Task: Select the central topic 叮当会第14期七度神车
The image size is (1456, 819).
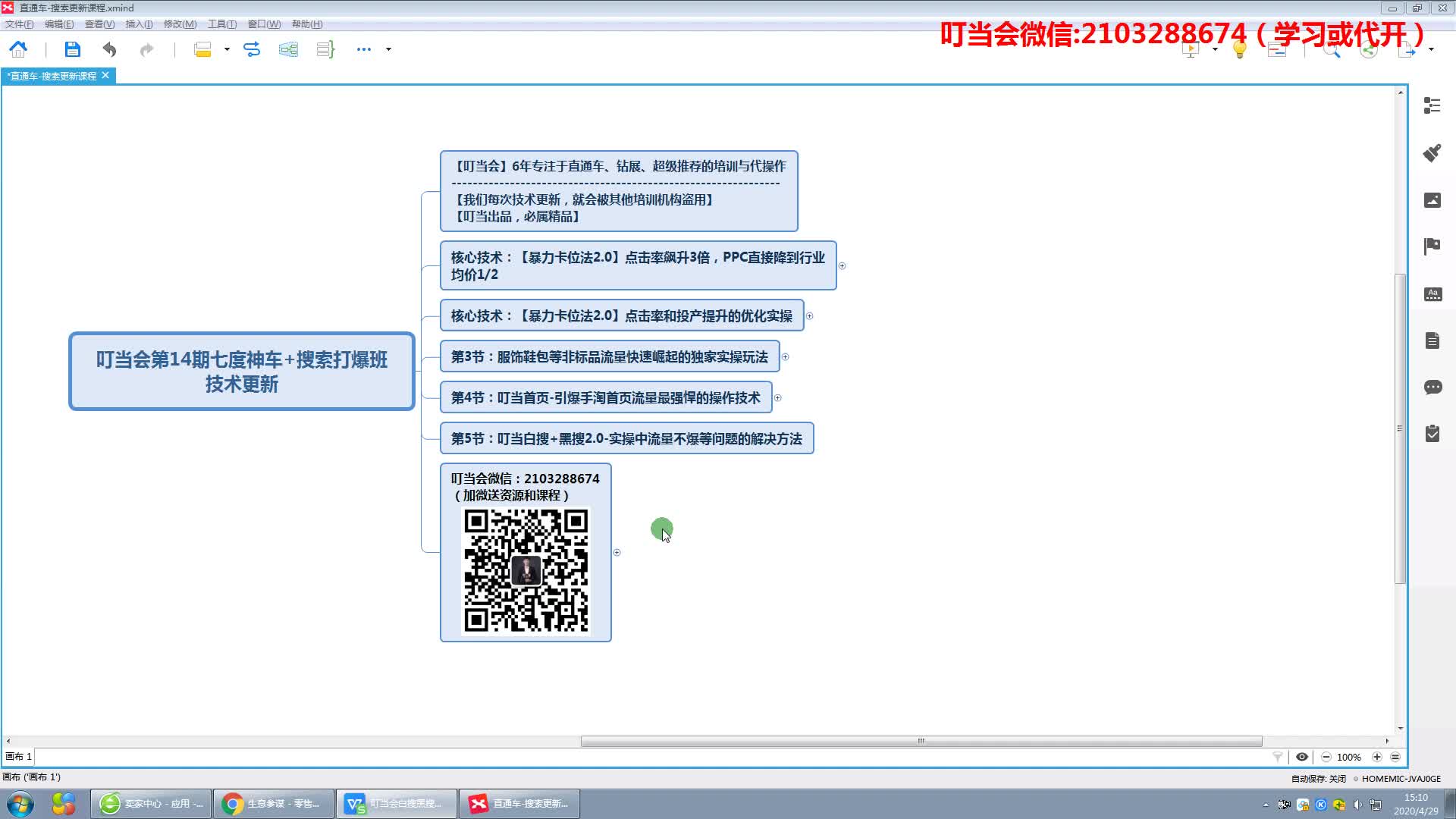Action: tap(242, 372)
